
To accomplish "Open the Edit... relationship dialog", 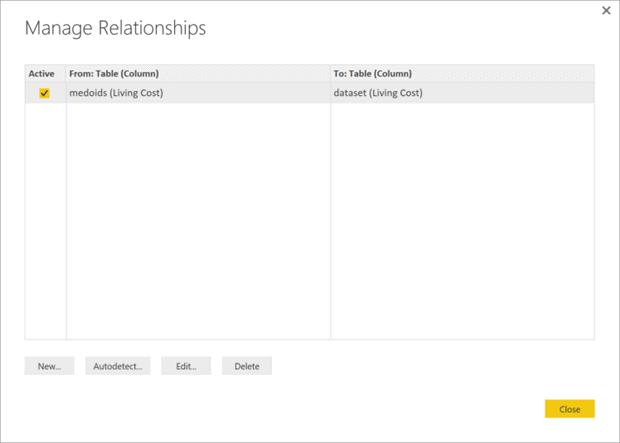I will (x=186, y=366).
